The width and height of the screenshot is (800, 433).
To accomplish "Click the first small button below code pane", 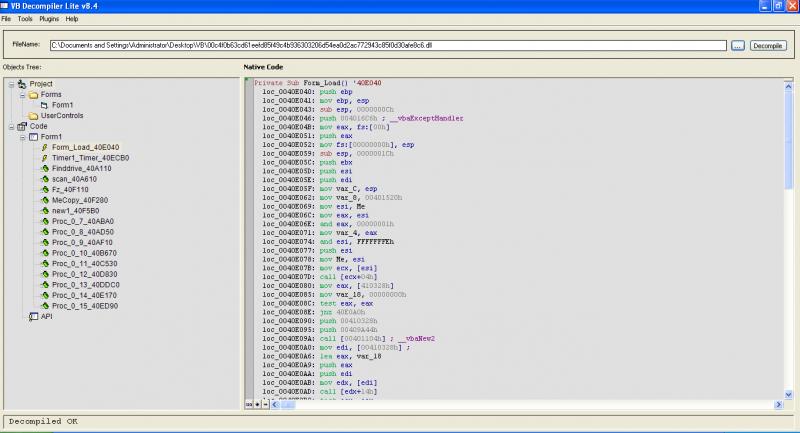I will click(x=248, y=404).
